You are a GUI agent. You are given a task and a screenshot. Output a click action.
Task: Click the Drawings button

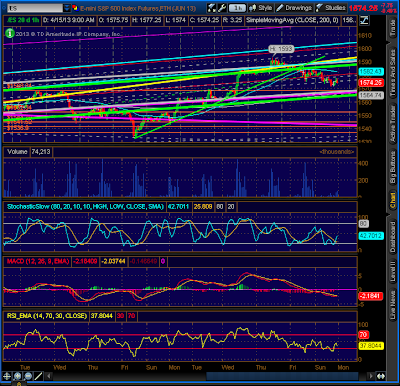pyautogui.click(x=294, y=8)
